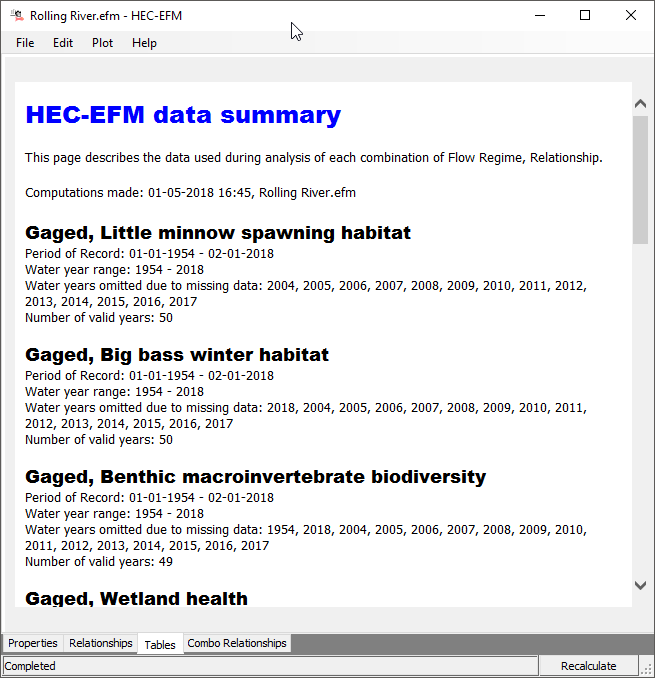Click omitted water years line under Benthic macroinvertebrate

[306, 537]
